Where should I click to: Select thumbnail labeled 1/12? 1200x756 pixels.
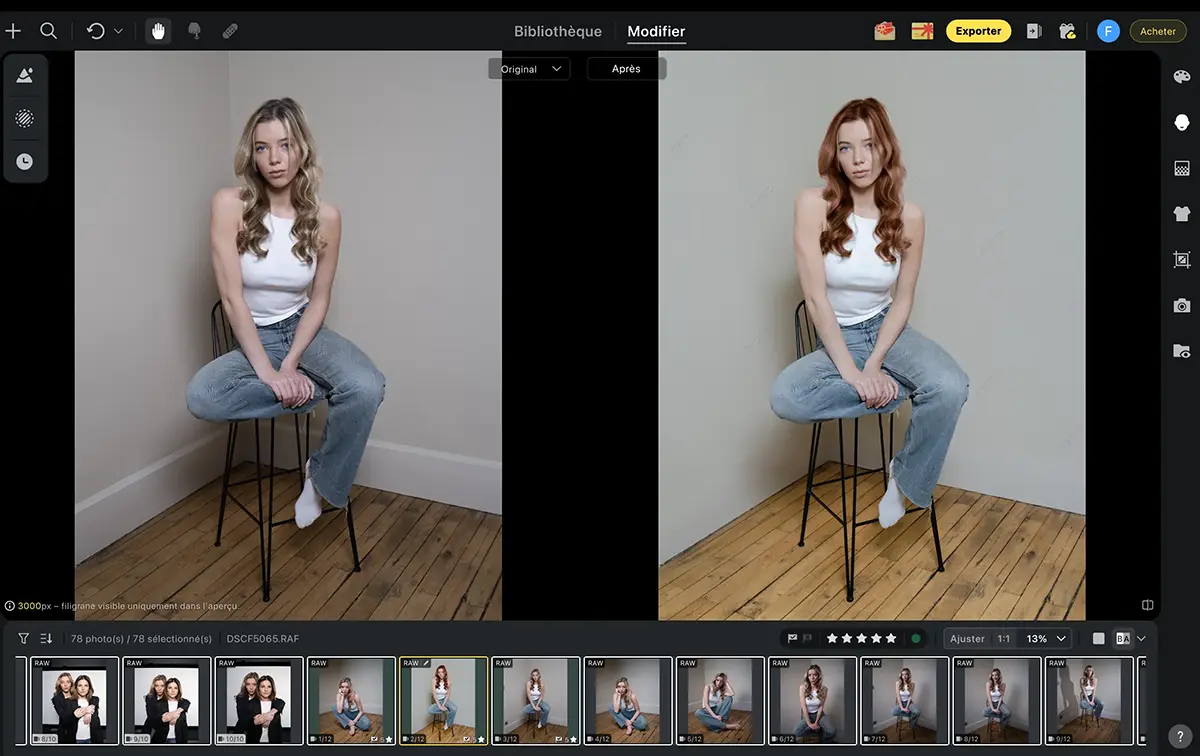[x=351, y=701]
